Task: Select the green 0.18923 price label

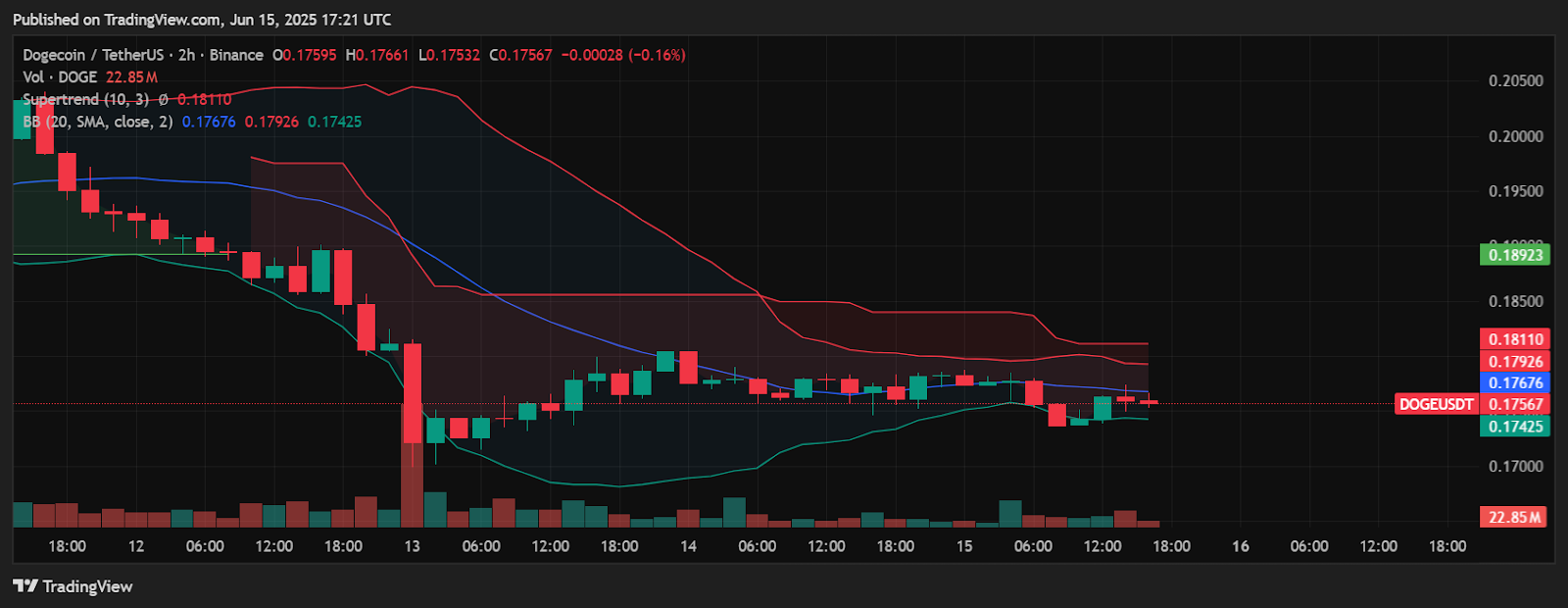Action: [1514, 255]
